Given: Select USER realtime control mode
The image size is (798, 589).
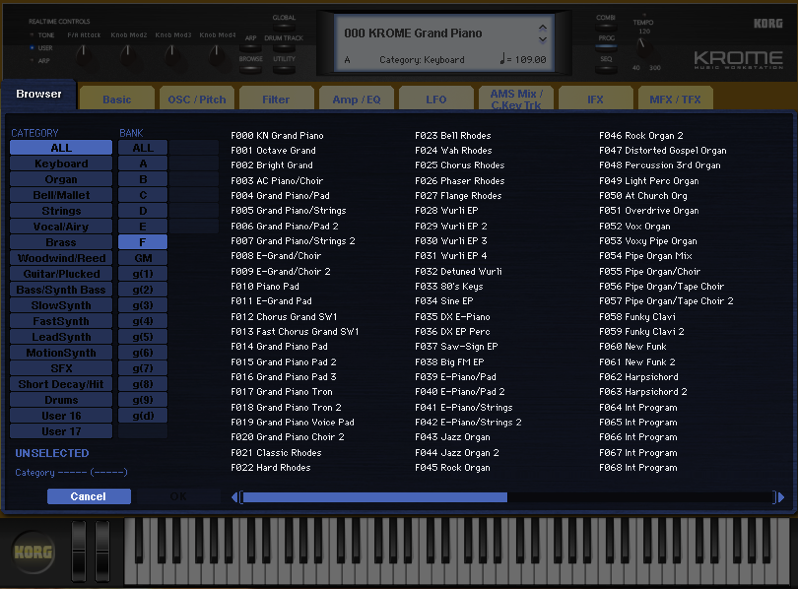Looking at the screenshot, I should click(42, 48).
